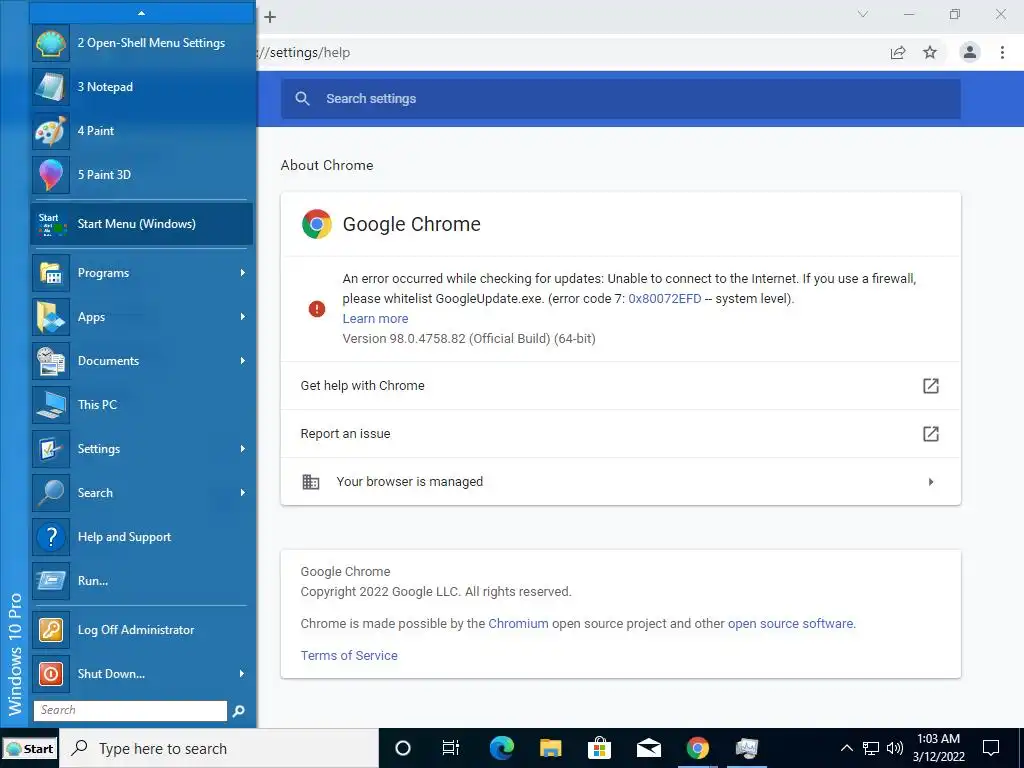This screenshot has height=768, width=1024.
Task: Select the Run... menu entry
Action: point(142,581)
